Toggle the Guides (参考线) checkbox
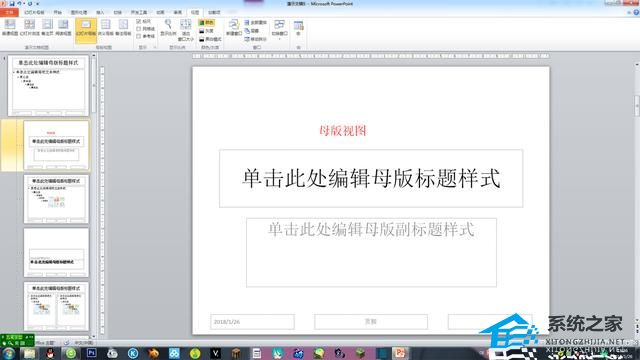The height and width of the screenshot is (360, 640). (x=146, y=36)
